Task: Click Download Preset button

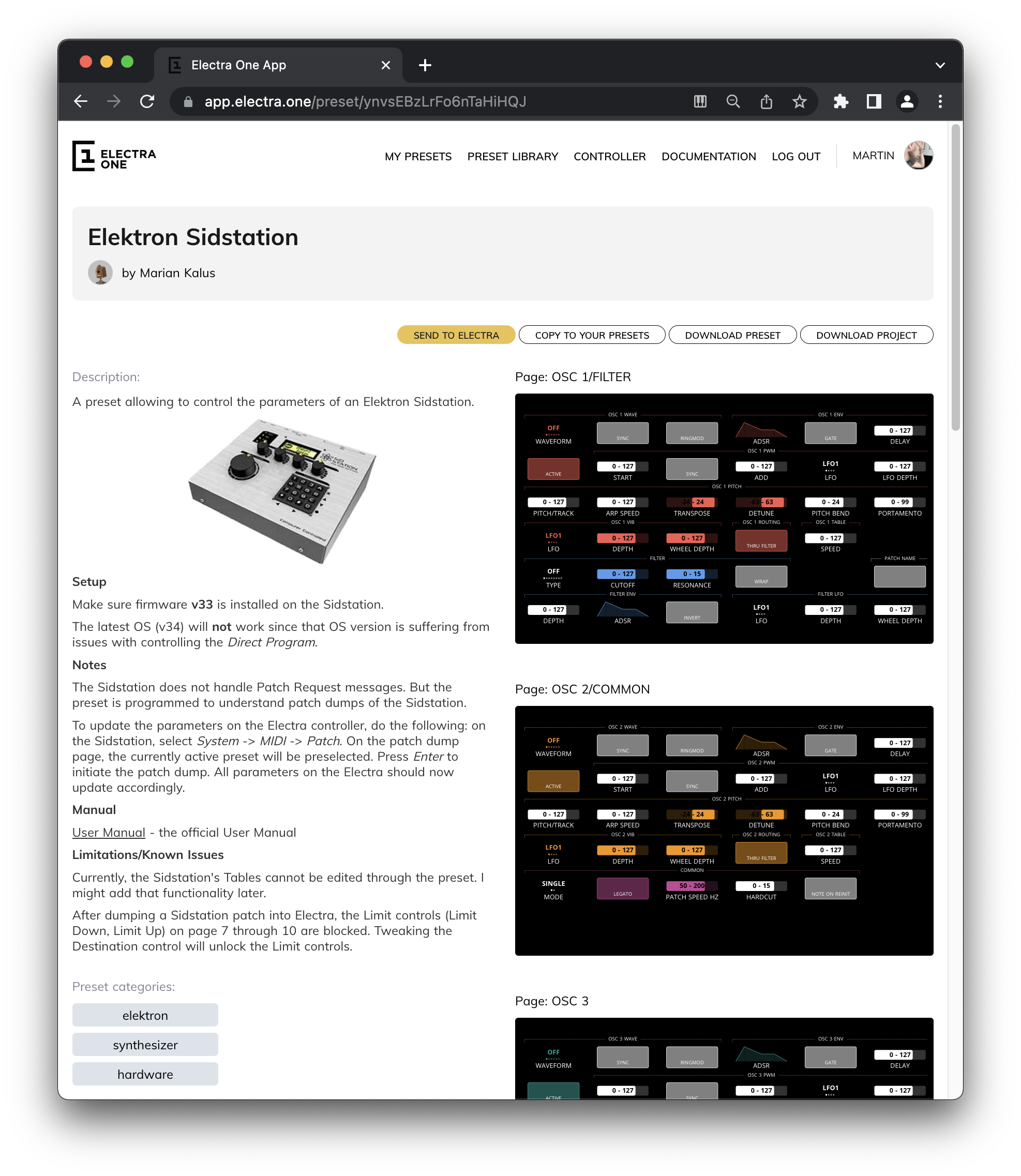Action: 732,335
